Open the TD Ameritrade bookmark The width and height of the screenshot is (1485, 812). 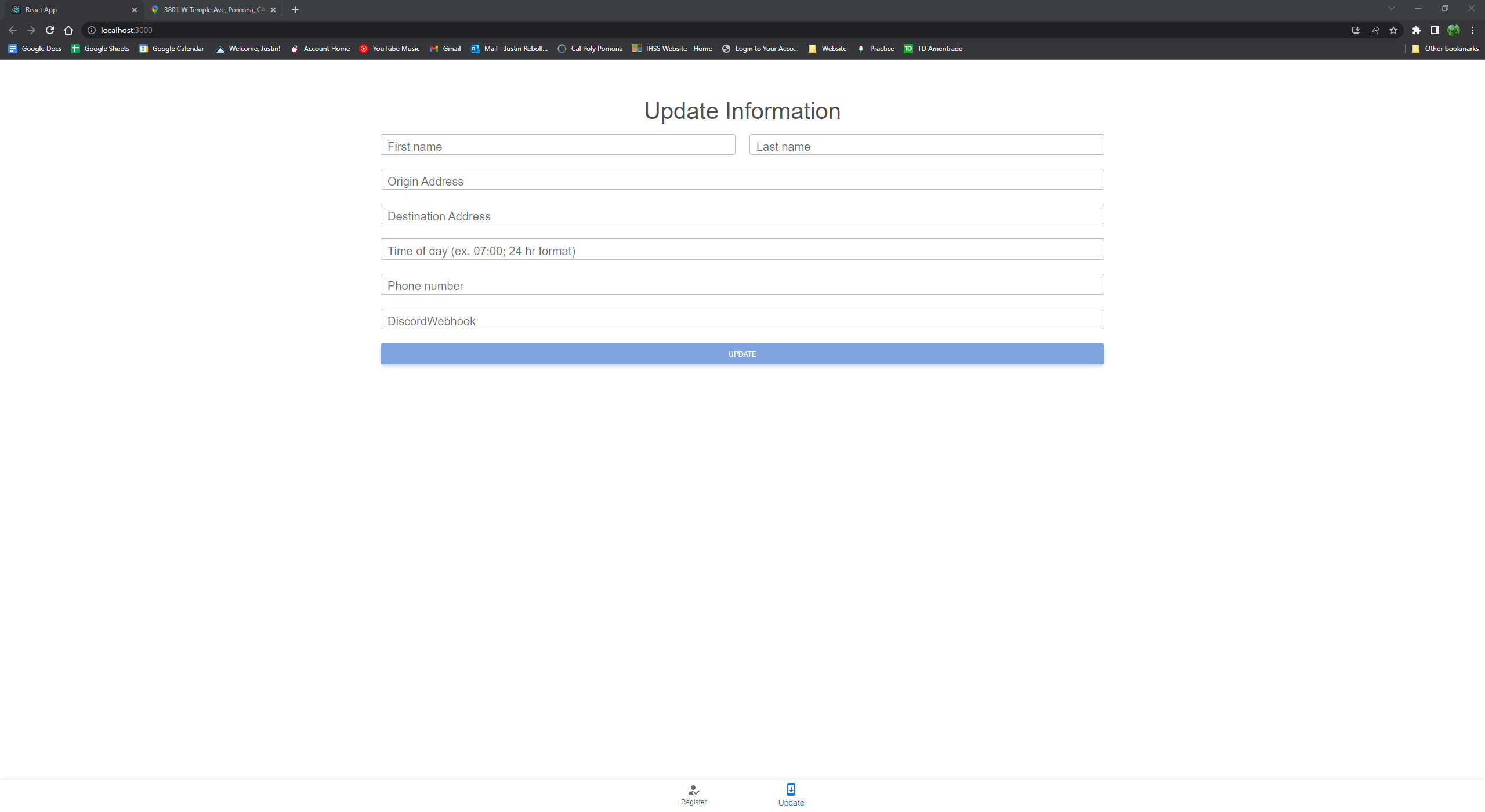tap(934, 49)
